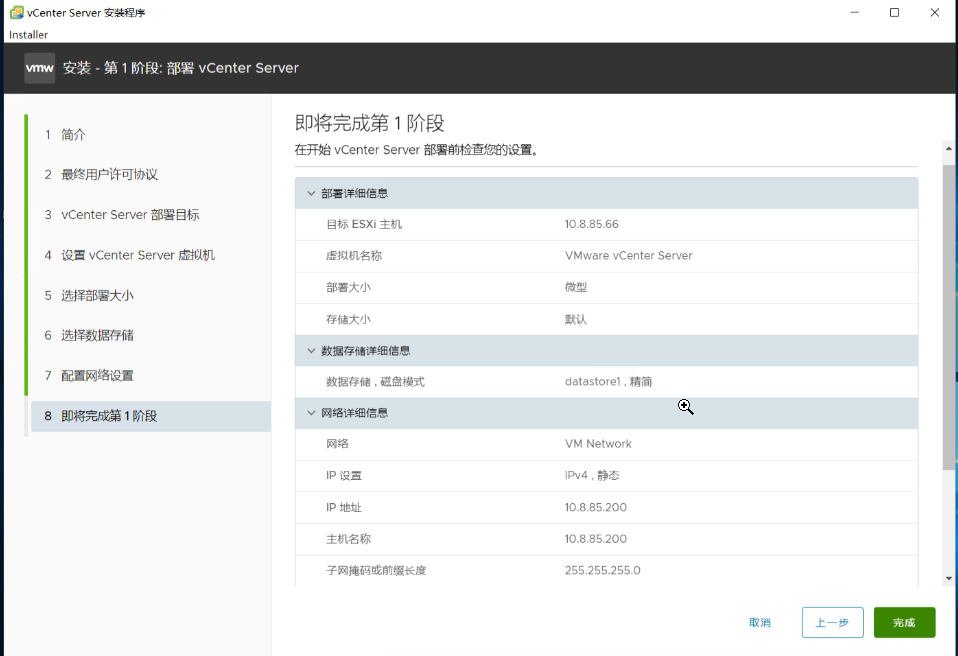Viewport: 958px width, 656px height.
Task: Click the VM Network value
Action: [598, 444]
